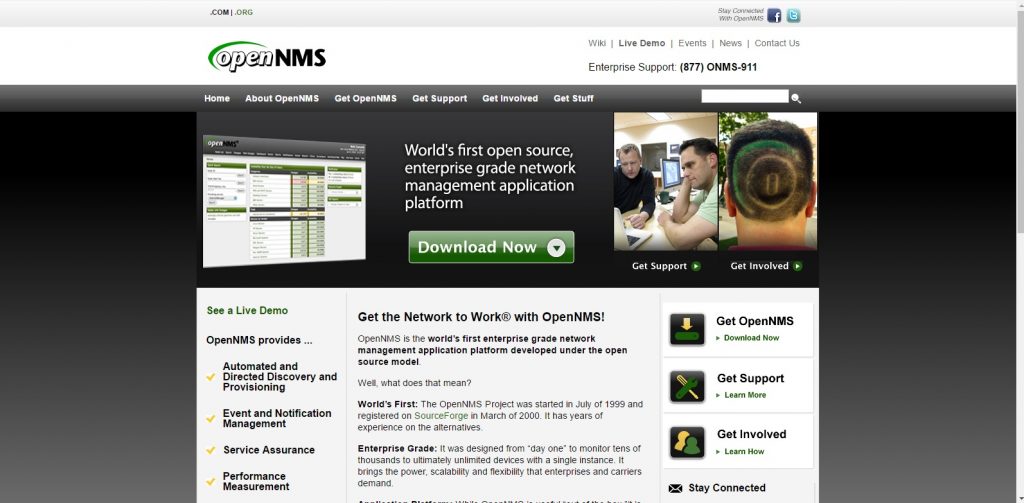The width and height of the screenshot is (1024, 503).
Task: Open the Get Involved navigation menu
Action: 510,99
